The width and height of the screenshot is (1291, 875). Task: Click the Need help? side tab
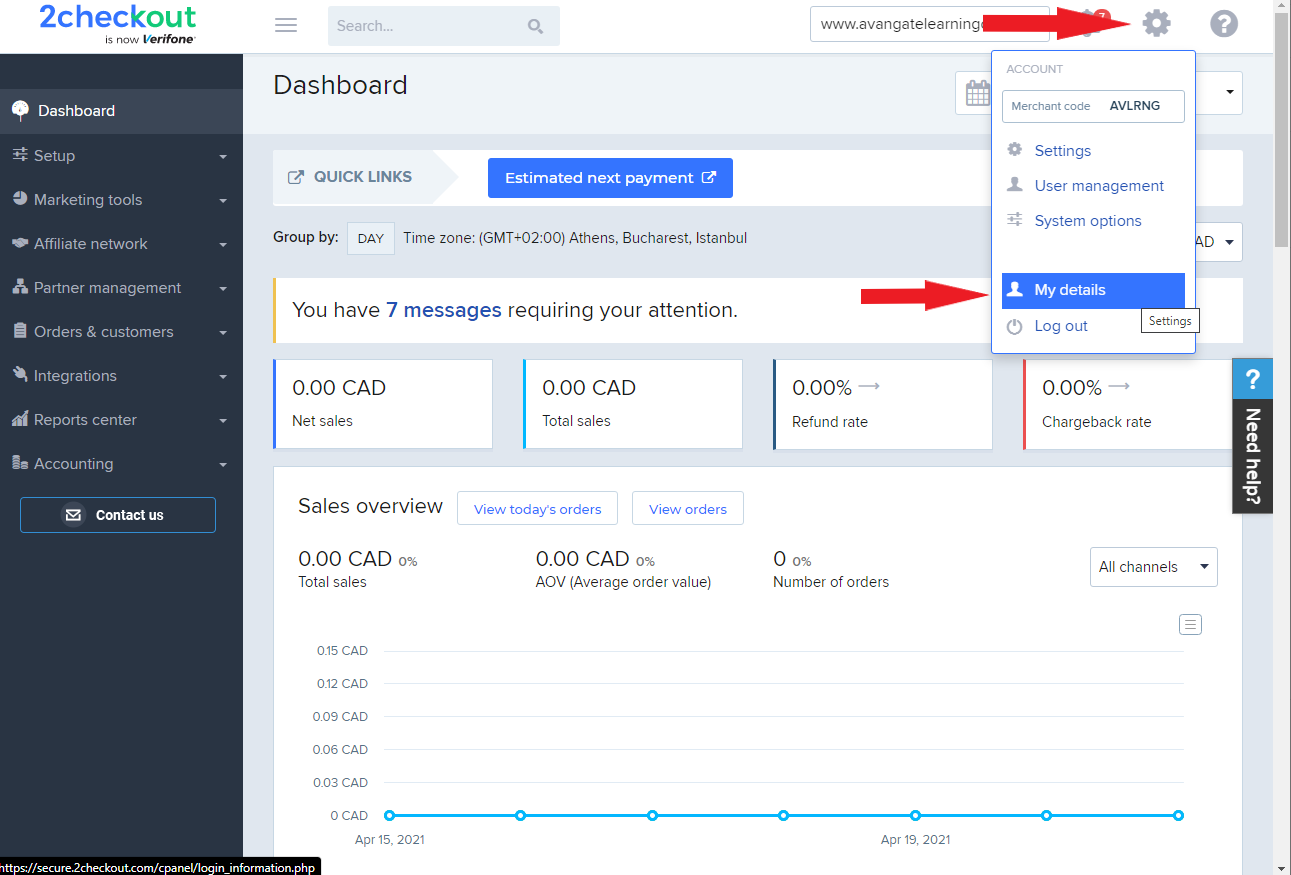click(x=1252, y=456)
